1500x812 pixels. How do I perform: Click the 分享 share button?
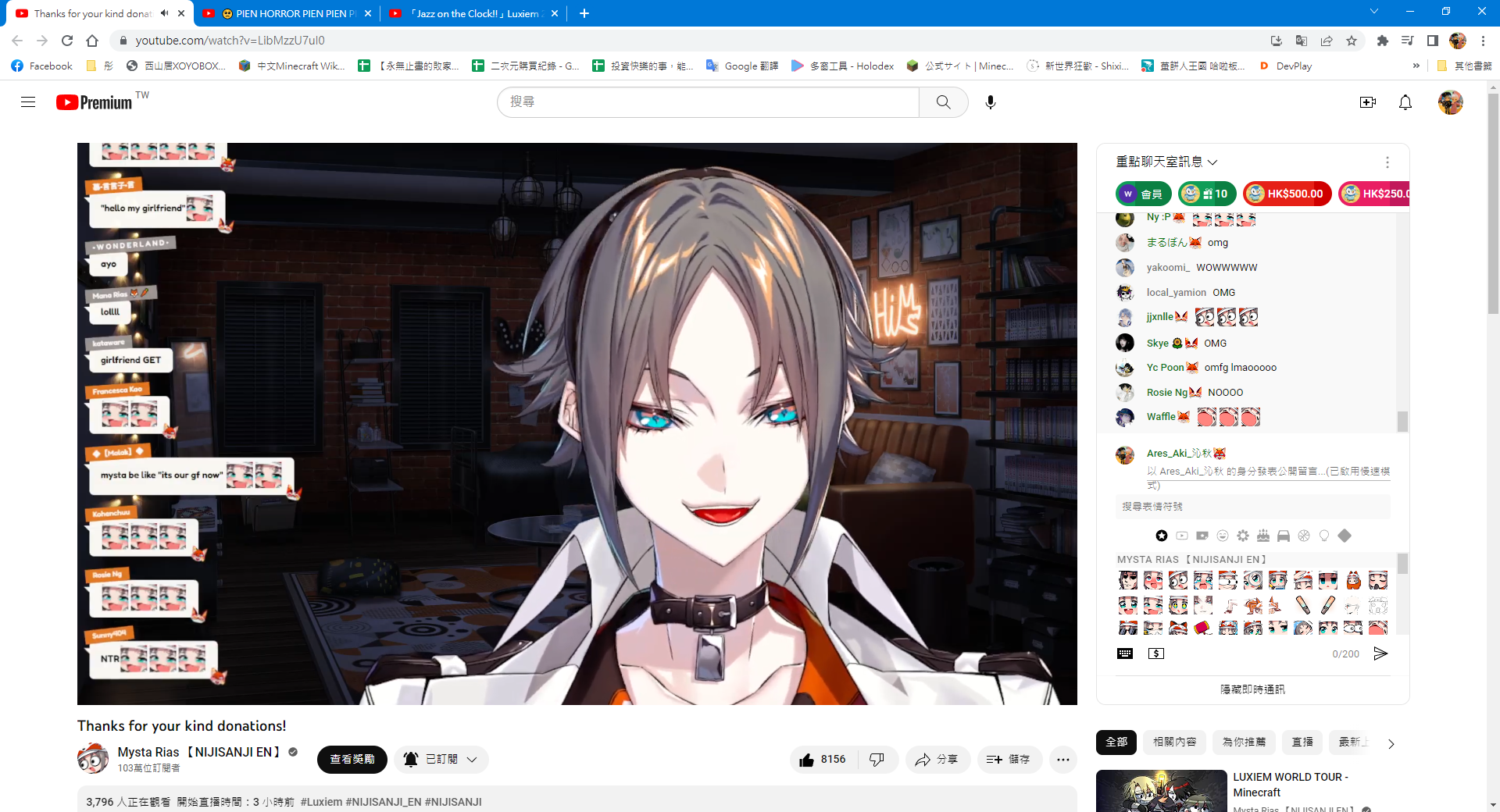pos(937,760)
